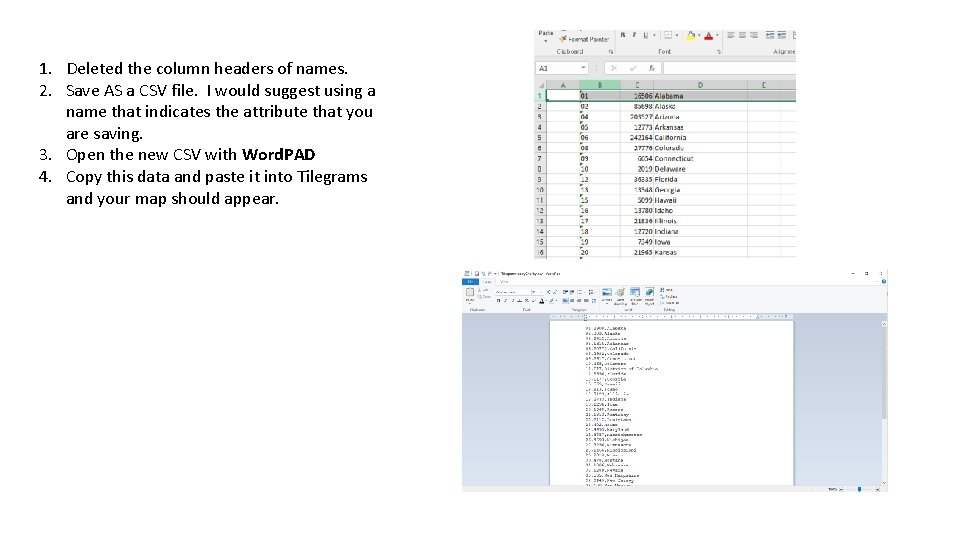The image size is (960, 540).
Task: Open Excel Font Color dropdown arrow
Action: tap(717, 36)
